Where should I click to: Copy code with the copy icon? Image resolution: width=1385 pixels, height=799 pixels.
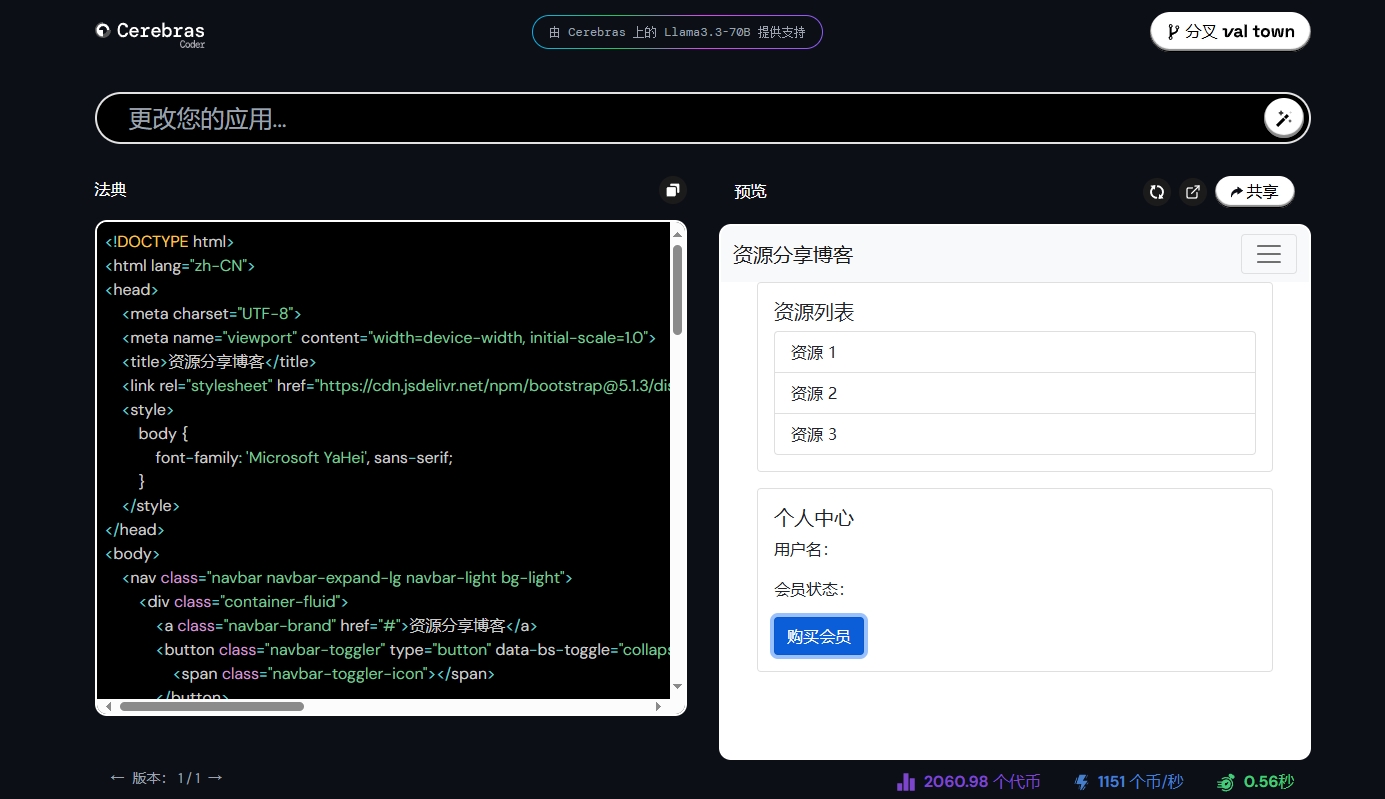tap(673, 190)
